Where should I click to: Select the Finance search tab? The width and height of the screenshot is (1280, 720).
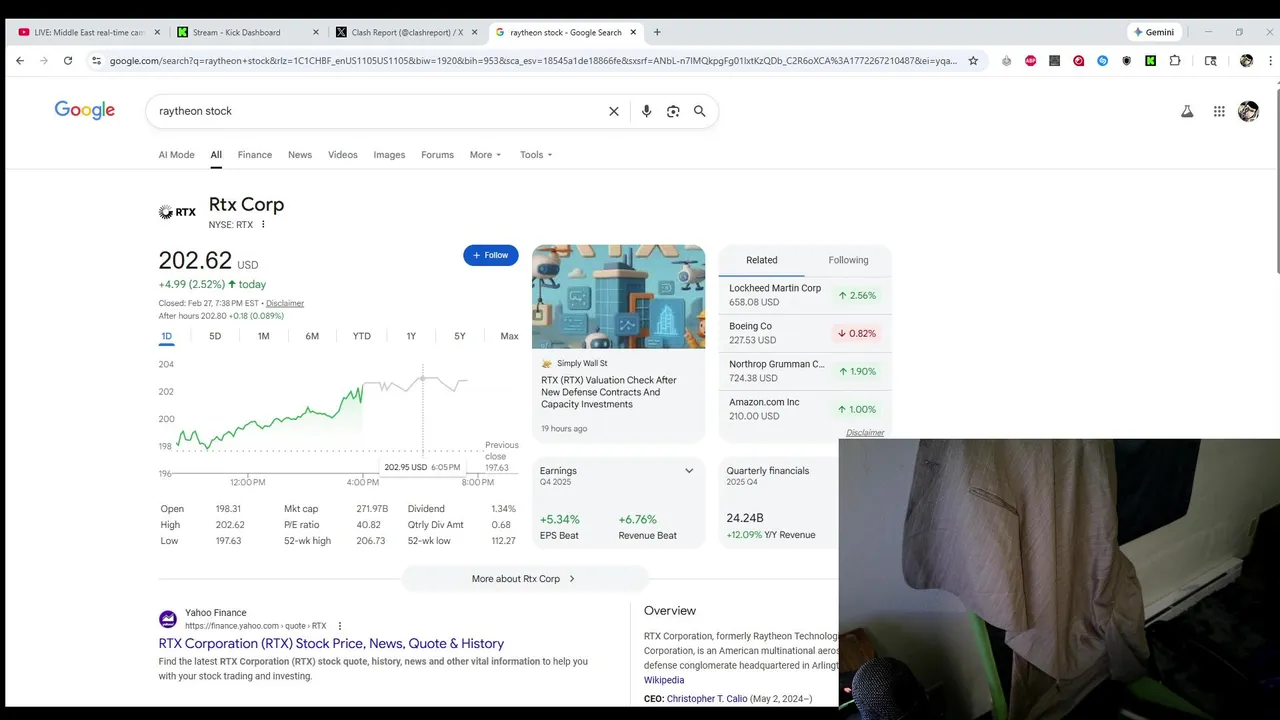click(255, 155)
